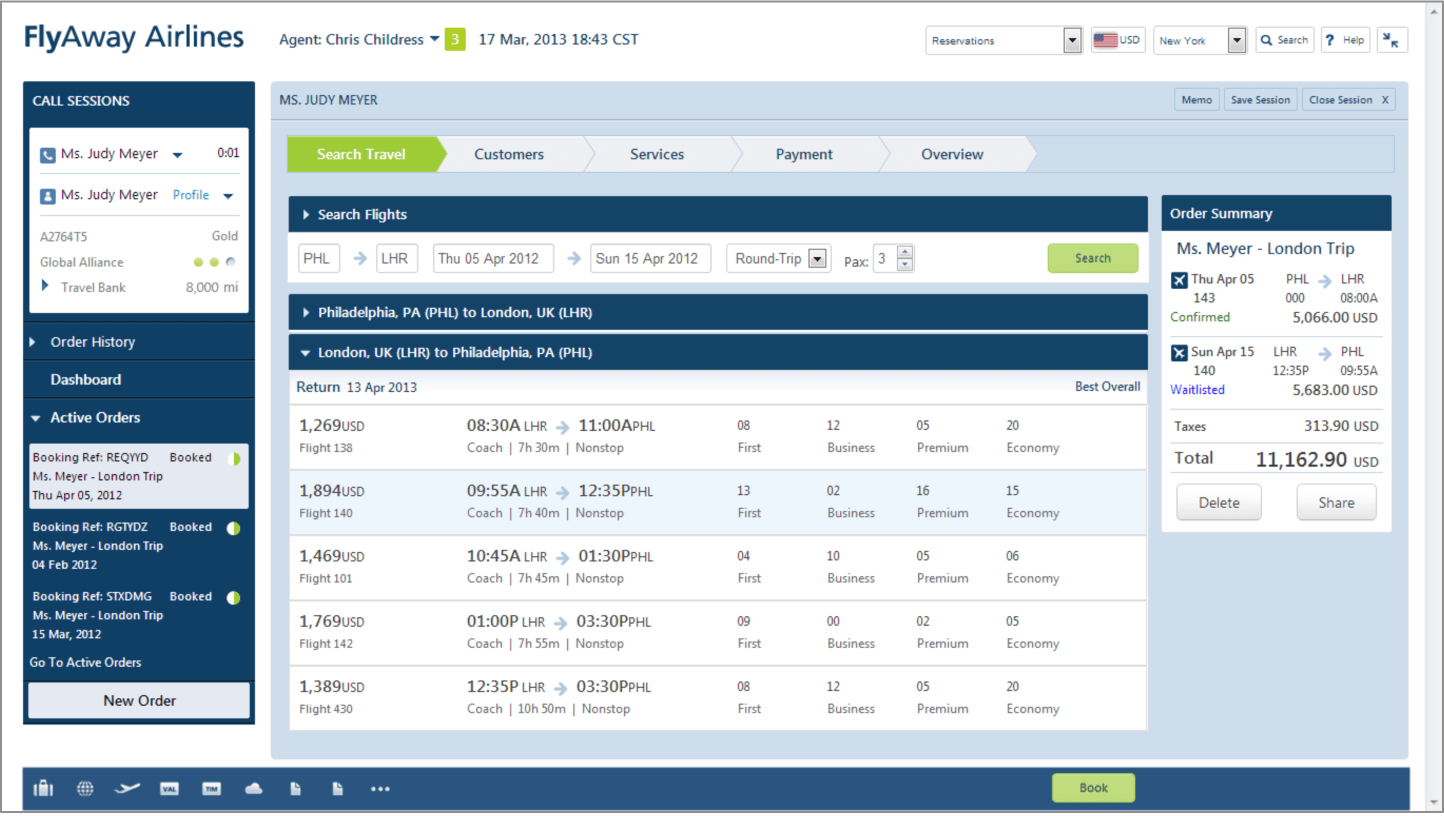Screen dimensions: 1444x816
Task: Deselect the Thu Apr 05 flight in Order Summary
Action: coord(1180,279)
